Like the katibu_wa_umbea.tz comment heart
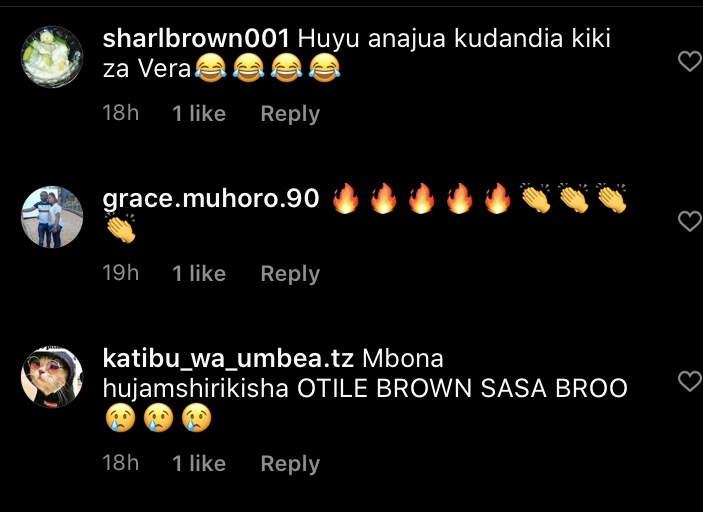Image resolution: width=703 pixels, height=512 pixels. point(690,381)
